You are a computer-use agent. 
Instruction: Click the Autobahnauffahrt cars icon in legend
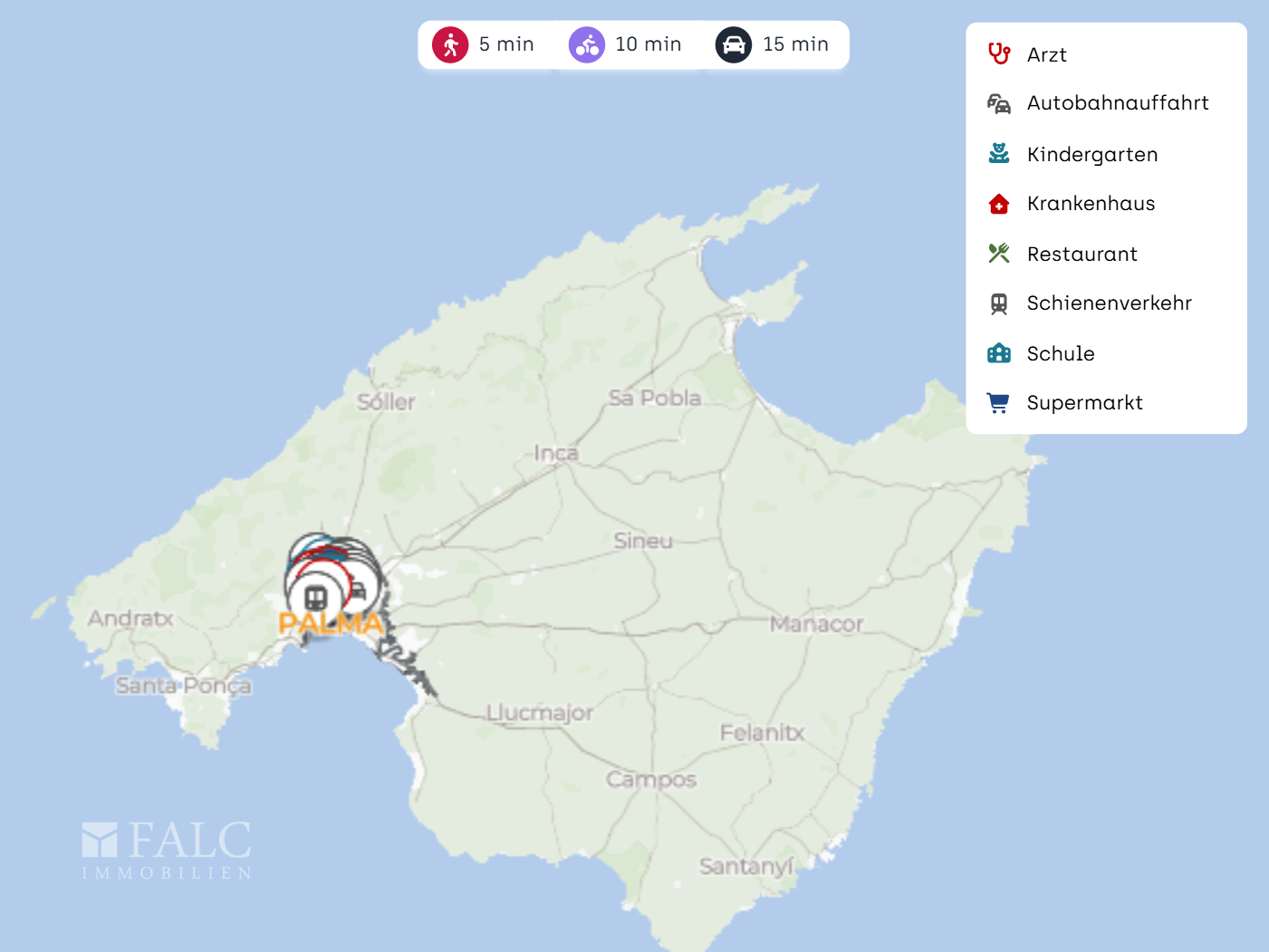coord(998,104)
